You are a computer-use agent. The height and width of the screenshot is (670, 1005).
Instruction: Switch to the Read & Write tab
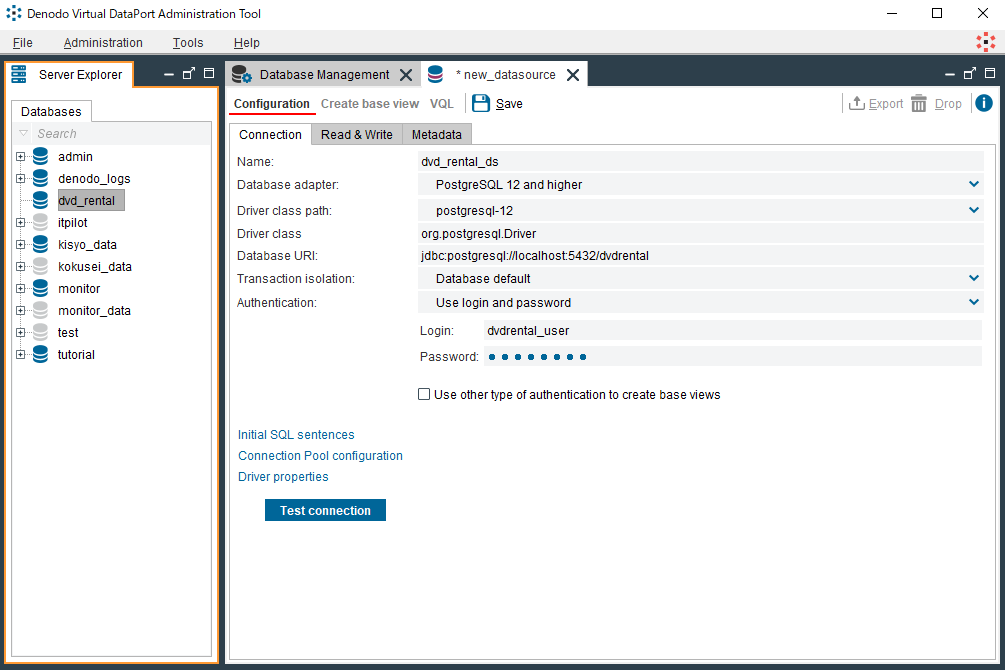[x=356, y=135]
